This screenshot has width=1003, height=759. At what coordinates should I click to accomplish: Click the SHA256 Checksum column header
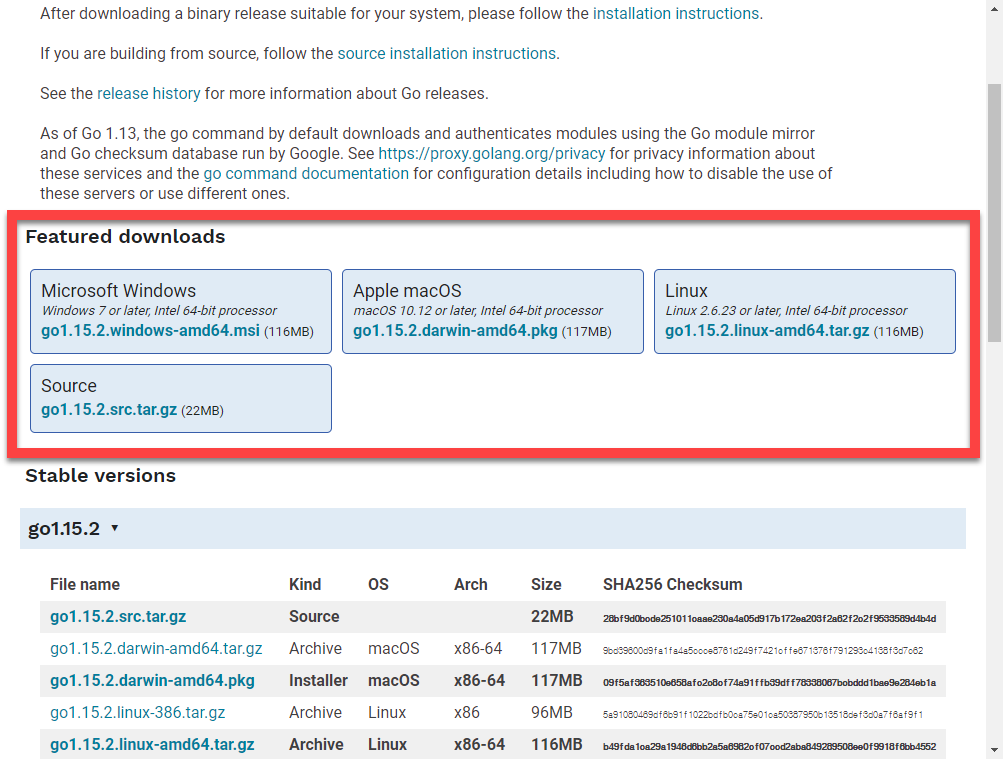coord(672,584)
